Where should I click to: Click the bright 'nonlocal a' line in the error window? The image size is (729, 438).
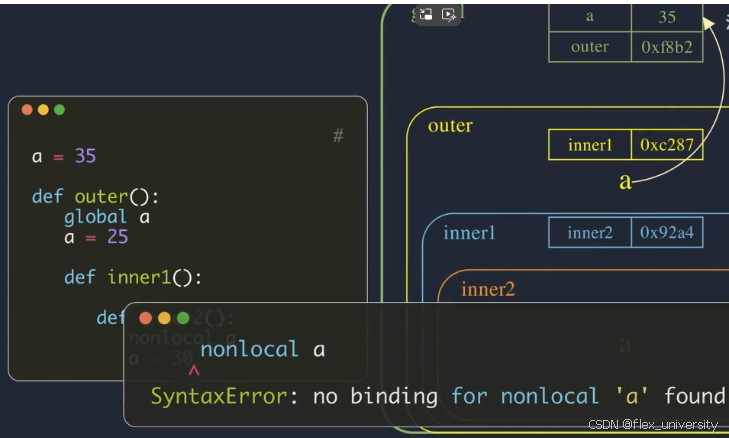[x=263, y=349]
